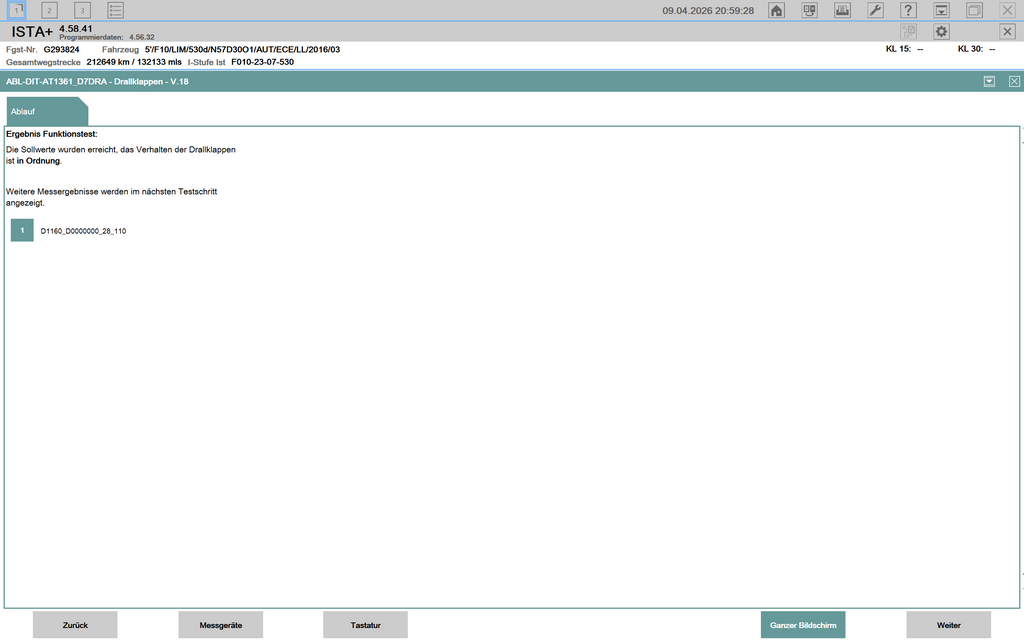
Task: Open the help question mark
Action: click(x=908, y=10)
